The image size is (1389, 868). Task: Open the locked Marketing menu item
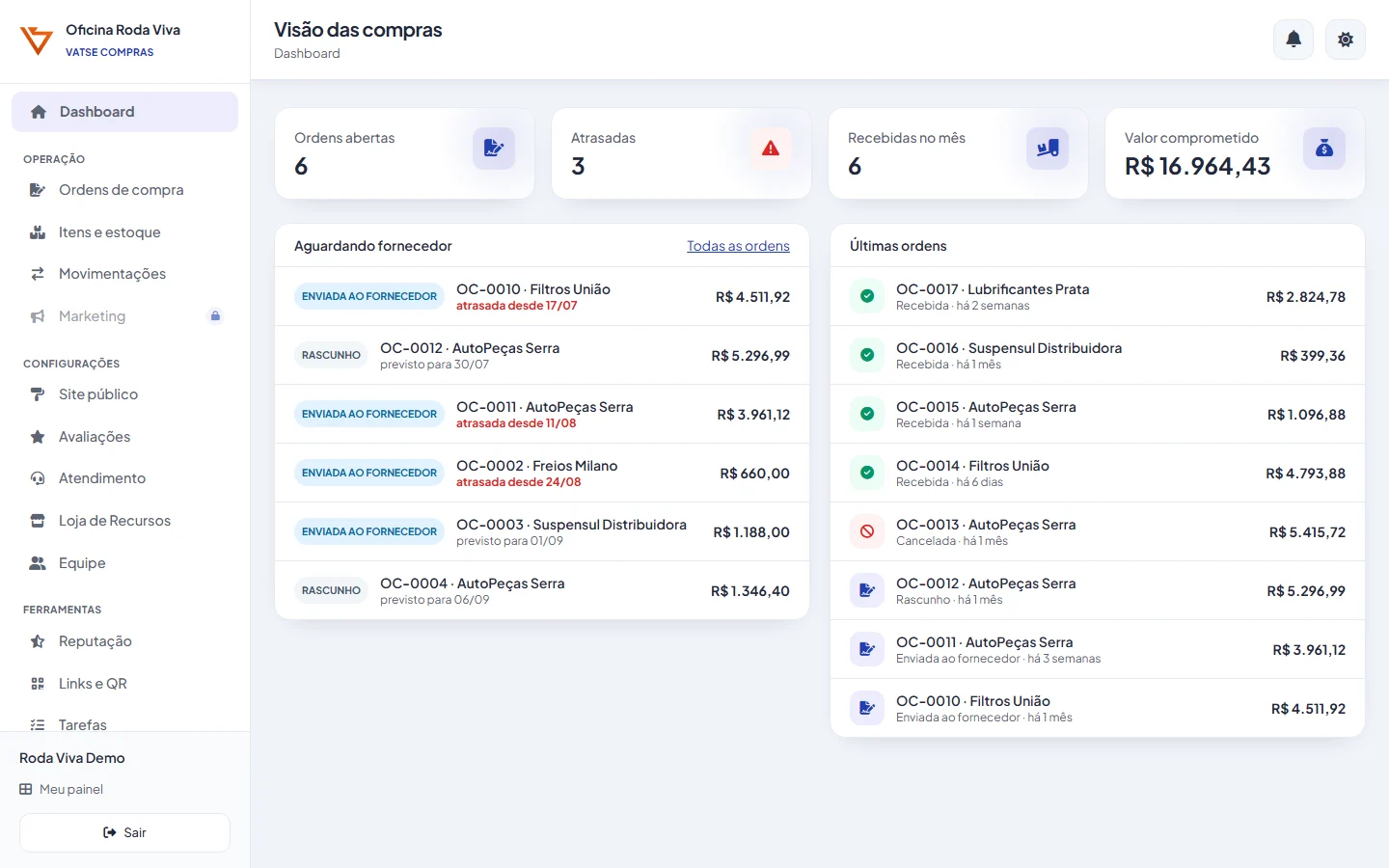[124, 316]
